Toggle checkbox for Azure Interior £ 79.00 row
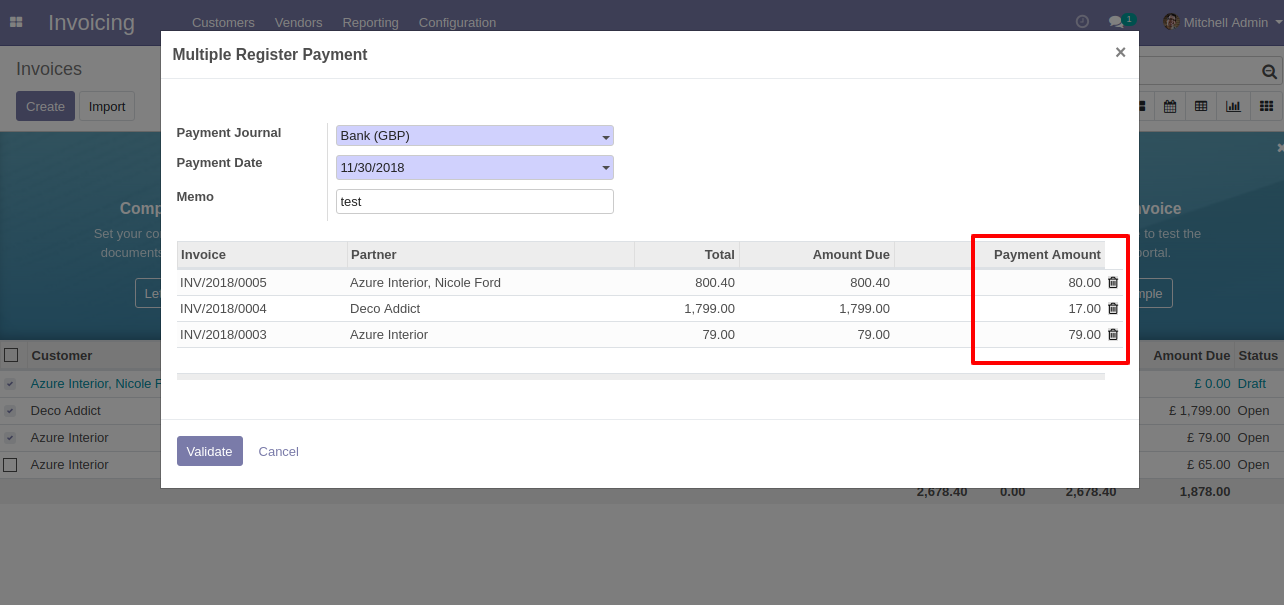Image resolution: width=1284 pixels, height=605 pixels. tap(10, 438)
